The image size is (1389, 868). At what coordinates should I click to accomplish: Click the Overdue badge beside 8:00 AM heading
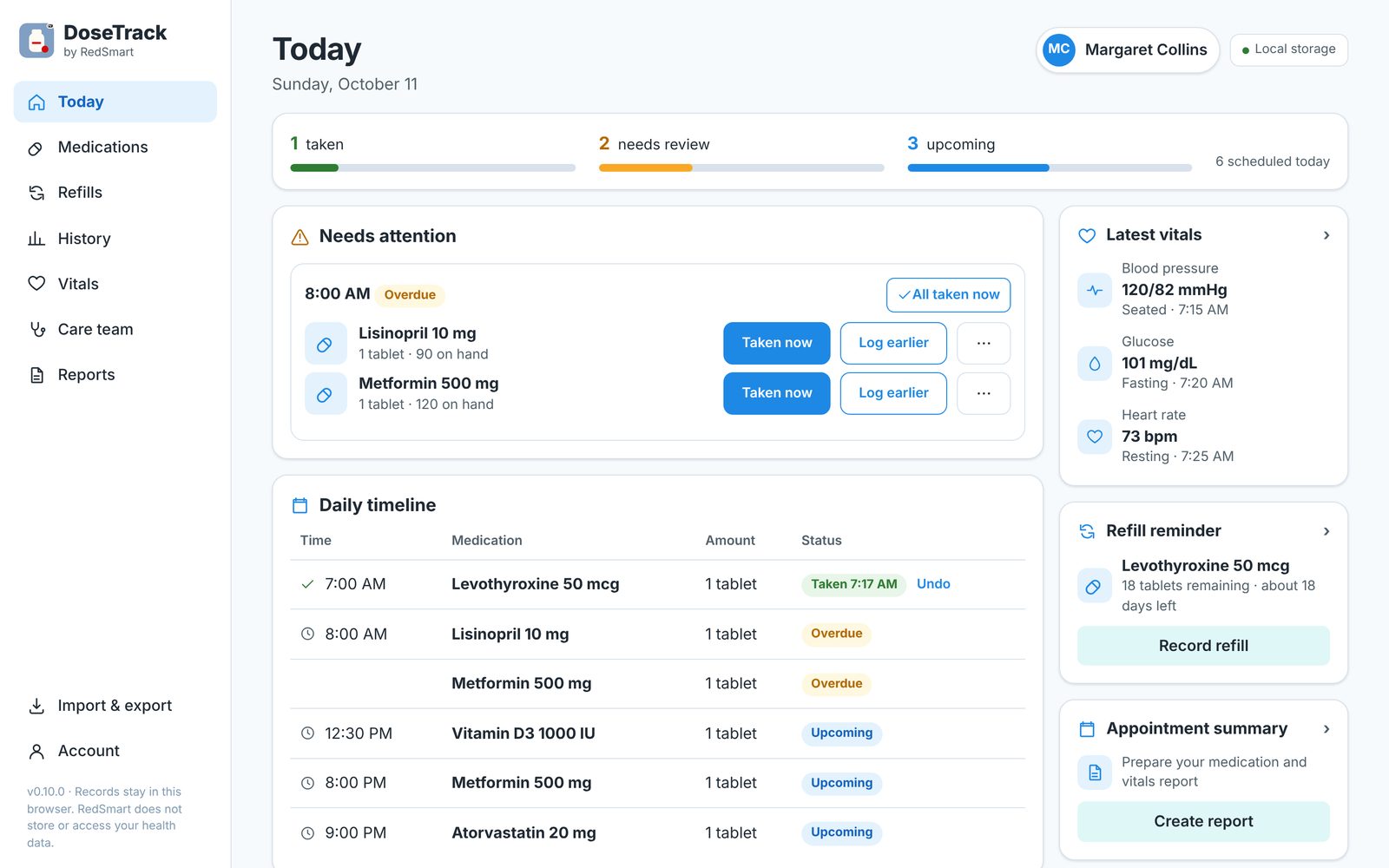pos(410,295)
